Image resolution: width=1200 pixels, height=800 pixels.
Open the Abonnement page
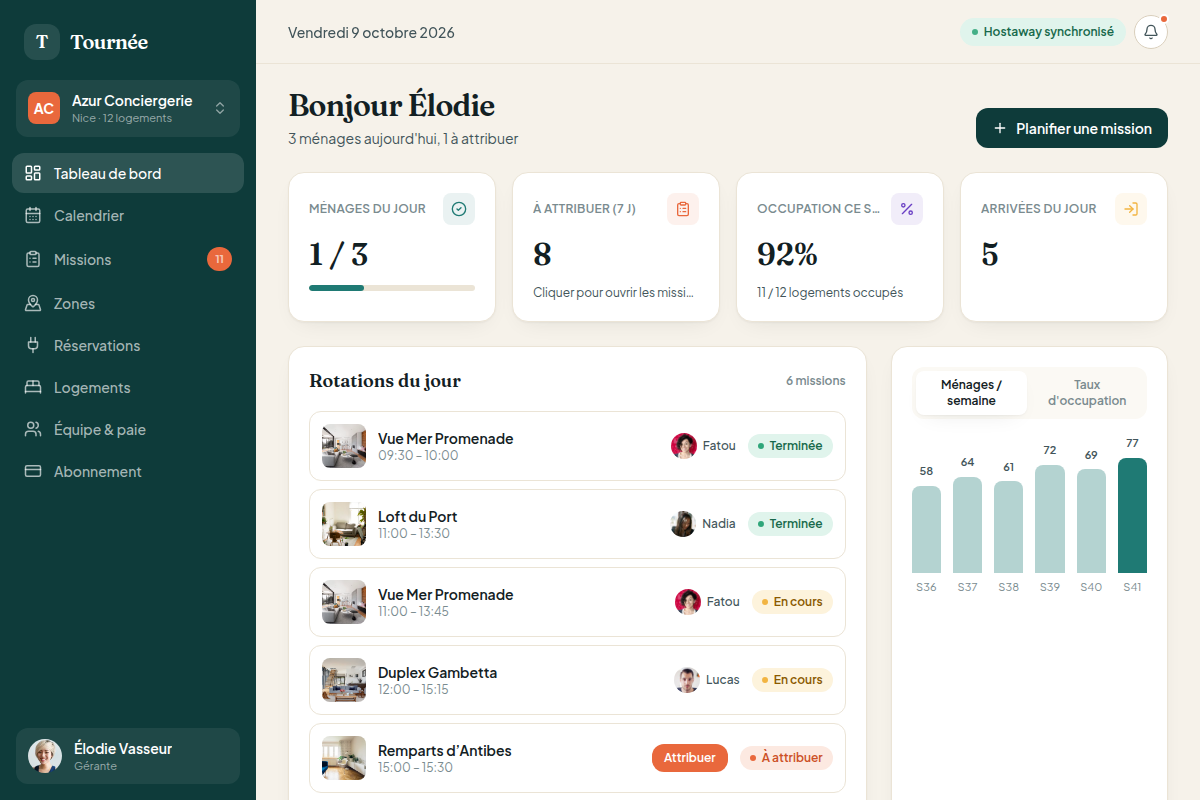pyautogui.click(x=128, y=471)
